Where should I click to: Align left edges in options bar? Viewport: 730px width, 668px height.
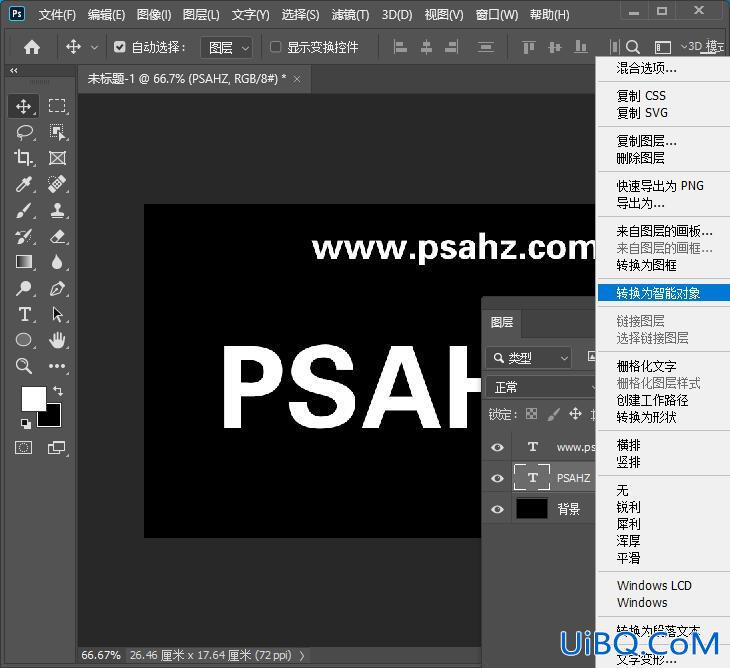tap(400, 47)
